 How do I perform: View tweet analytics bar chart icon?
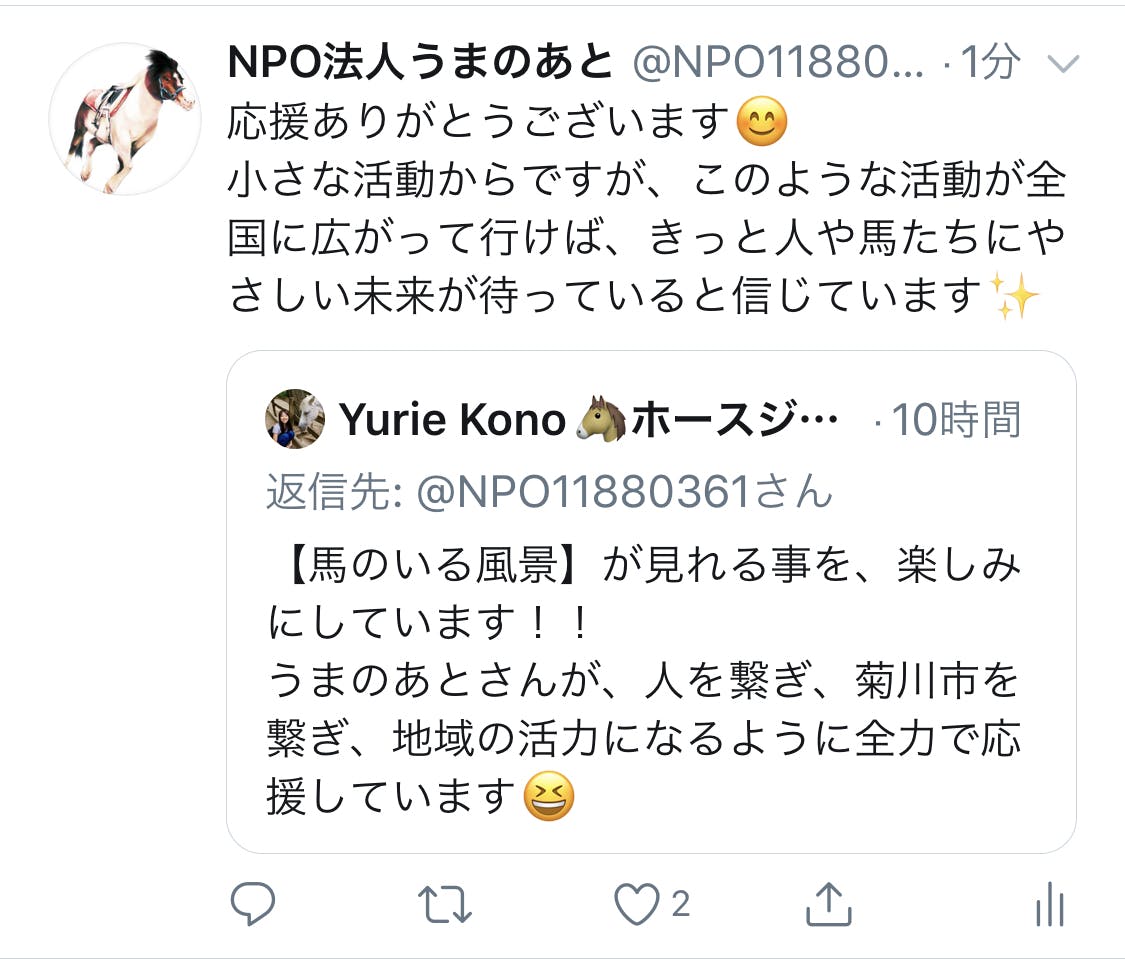pos(1050,904)
